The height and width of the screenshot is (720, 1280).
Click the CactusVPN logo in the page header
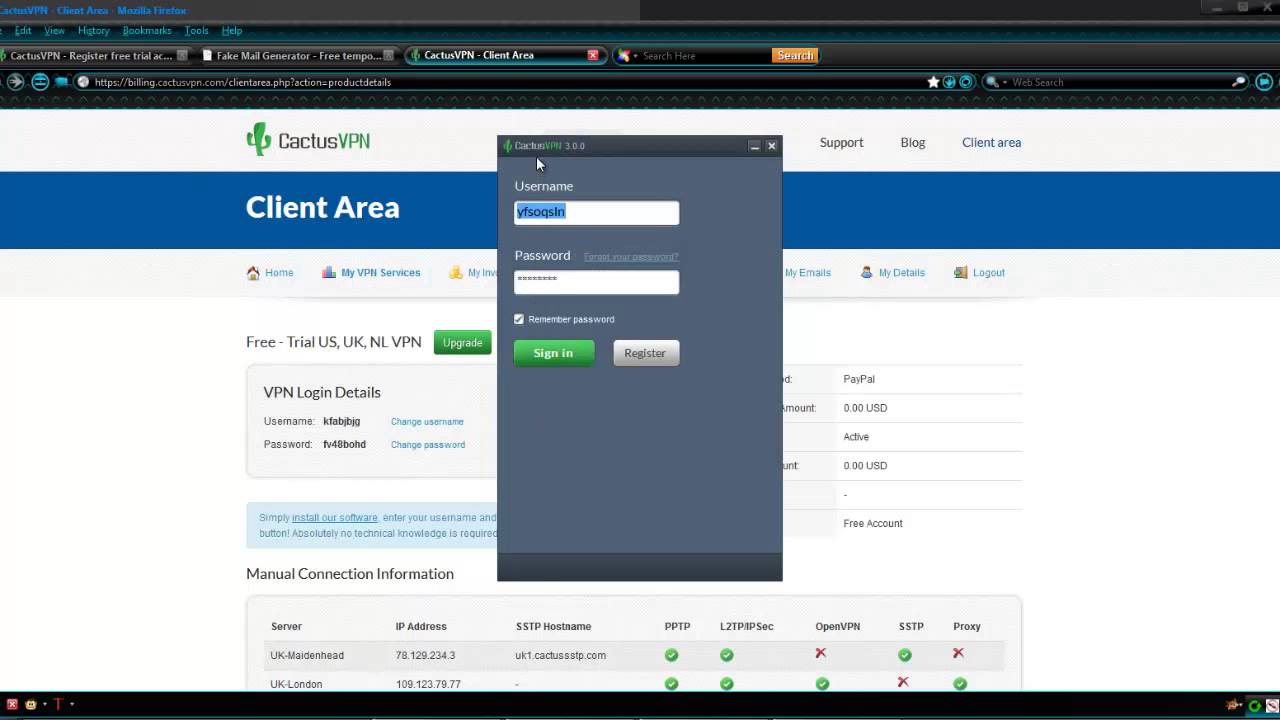pyautogui.click(x=308, y=140)
